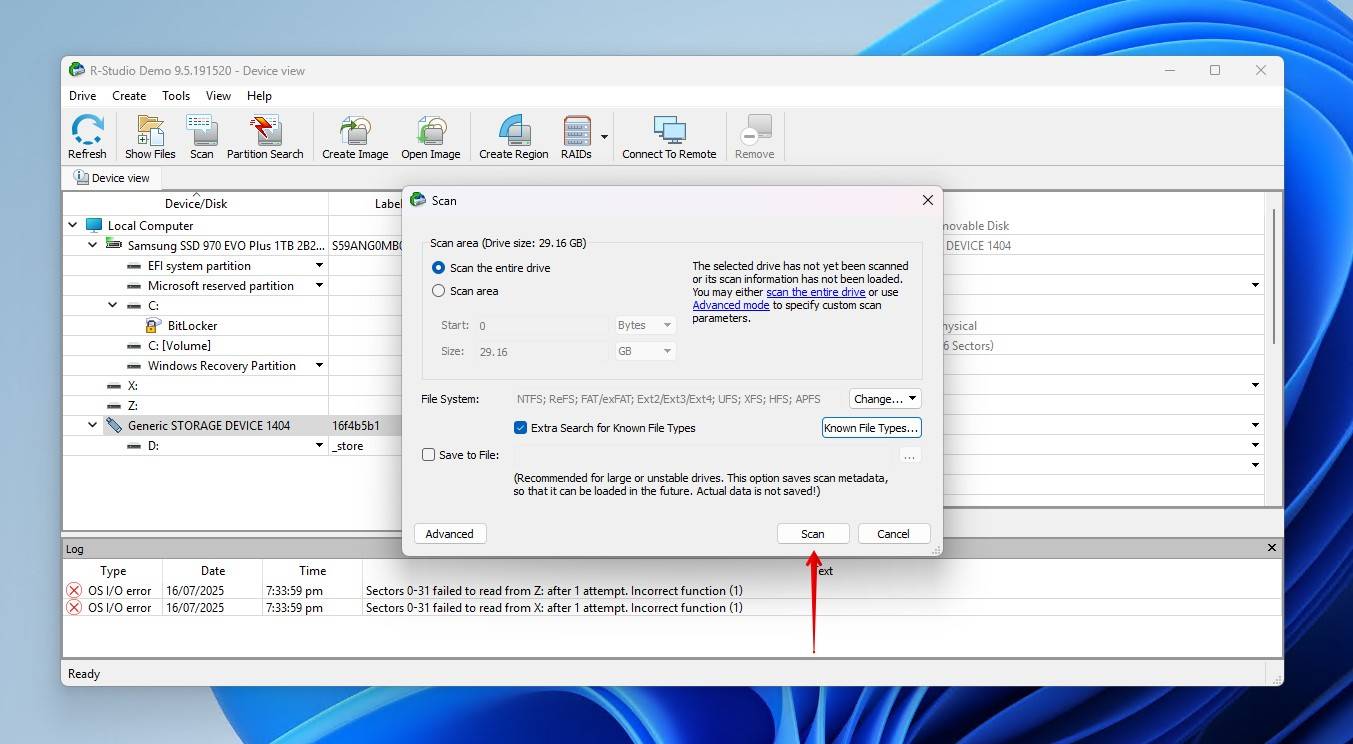Open the Help menu
Viewport: 1353px width, 744px height.
click(x=259, y=96)
